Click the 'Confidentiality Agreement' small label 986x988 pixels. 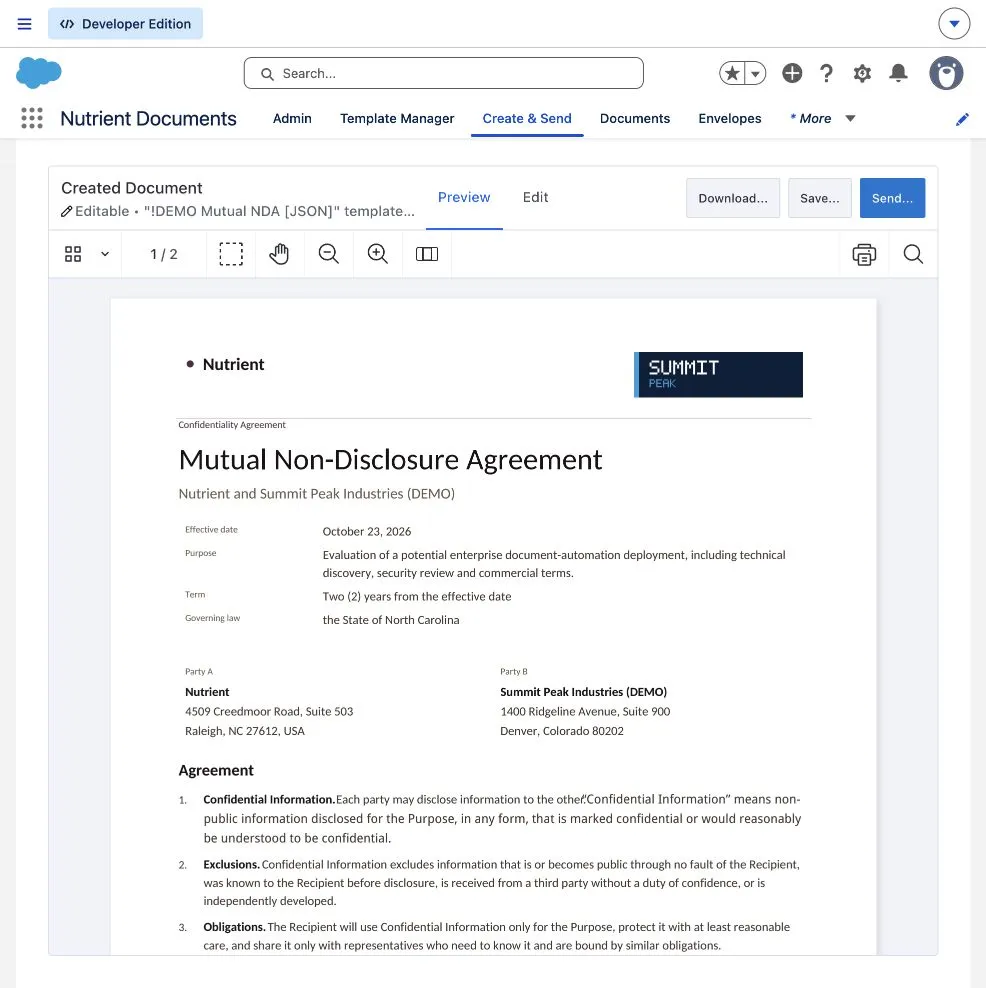tap(232, 425)
